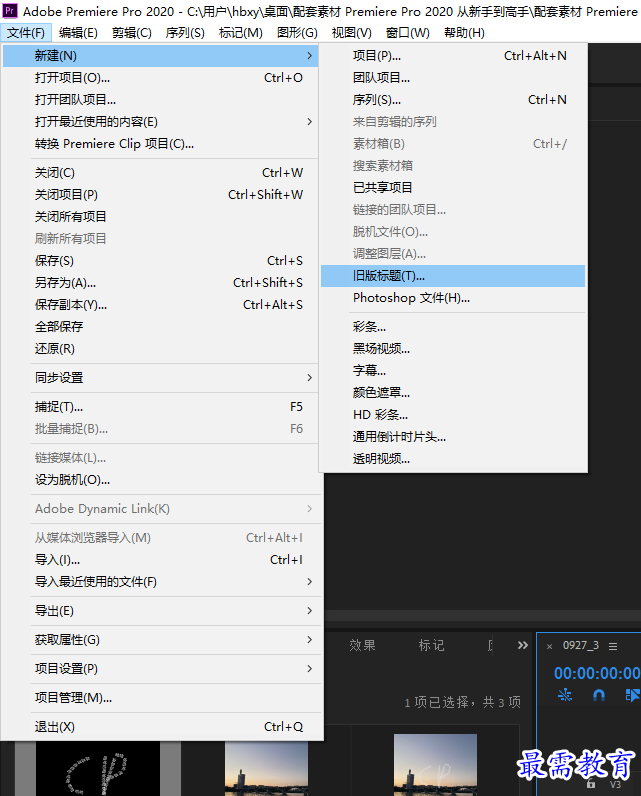Select 字幕... in New submenu
Image resolution: width=641 pixels, height=796 pixels.
(453, 371)
